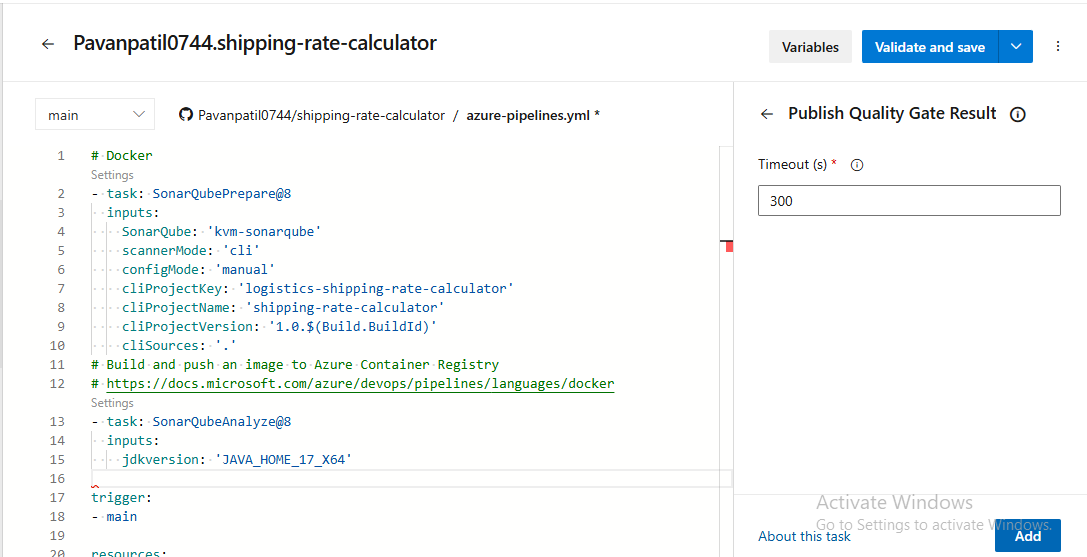
Task: Open the Validate and save dropdown arrow
Action: [x=1016, y=46]
